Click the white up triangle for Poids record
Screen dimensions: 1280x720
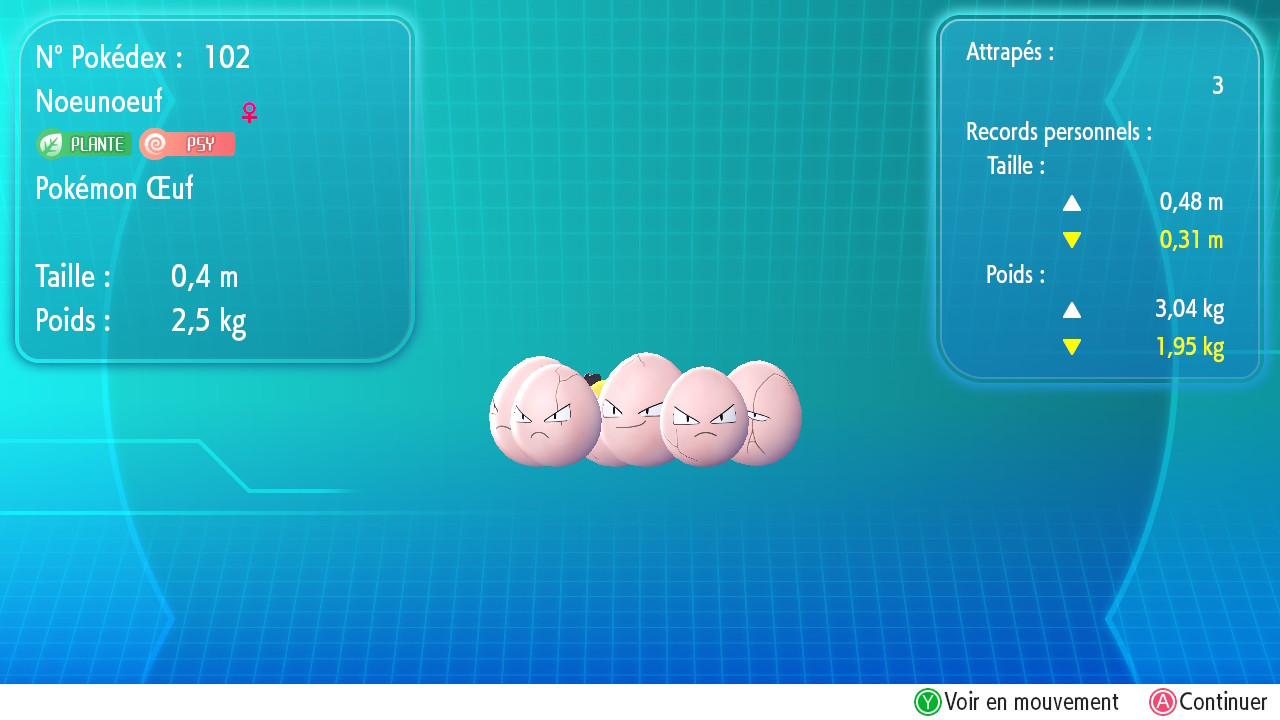(1072, 310)
